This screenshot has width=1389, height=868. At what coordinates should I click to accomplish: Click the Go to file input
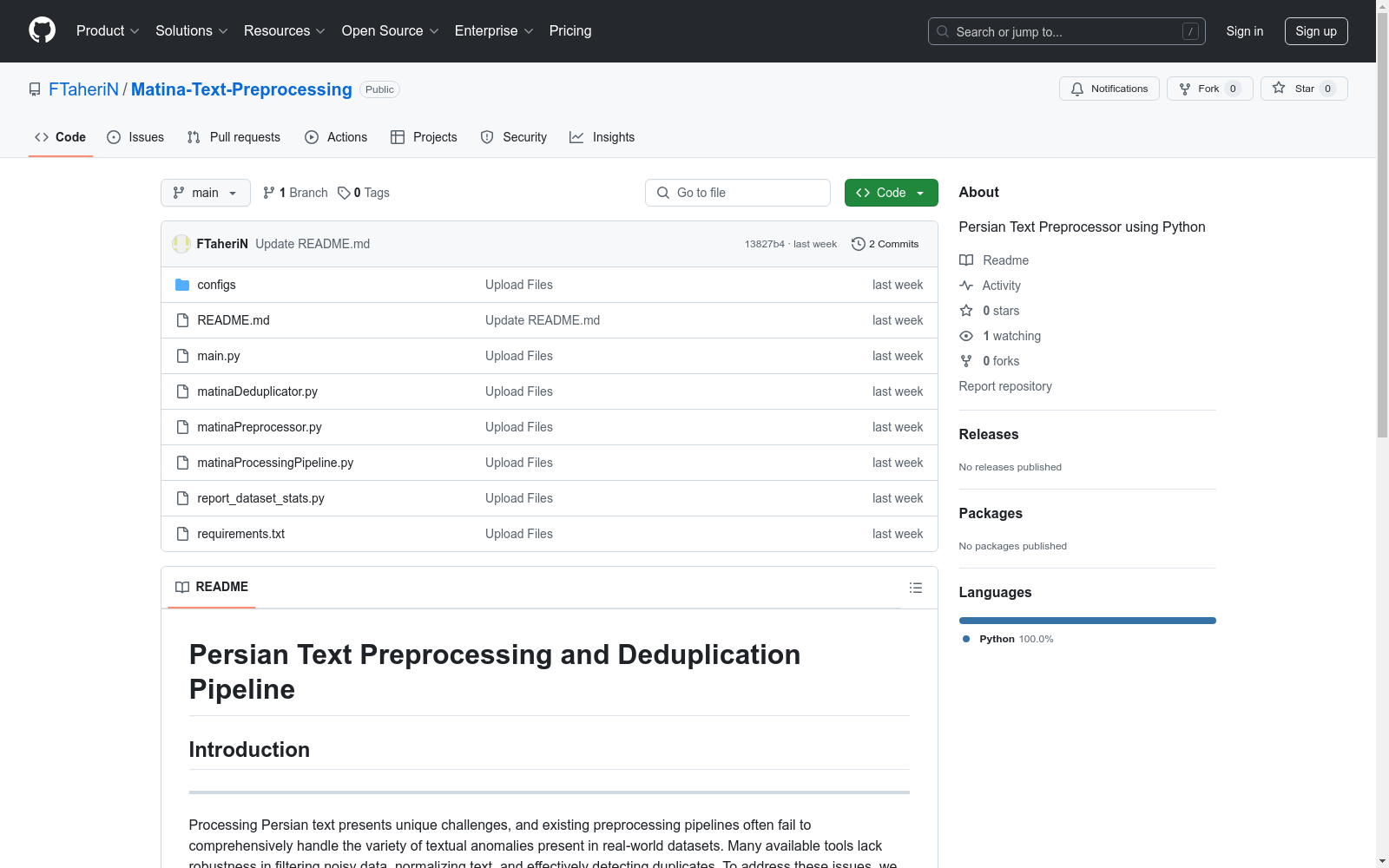(x=738, y=193)
